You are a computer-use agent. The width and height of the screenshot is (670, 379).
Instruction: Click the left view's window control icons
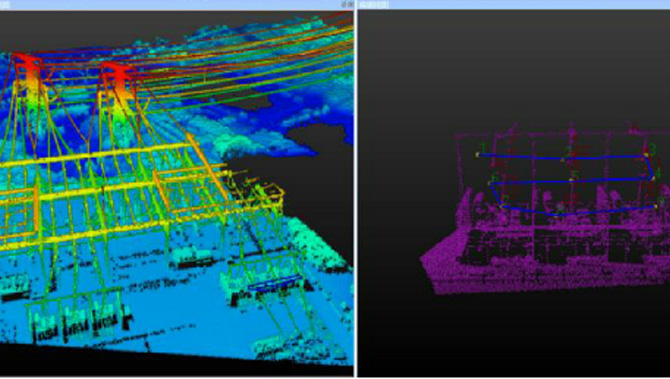pyautogui.click(x=347, y=5)
